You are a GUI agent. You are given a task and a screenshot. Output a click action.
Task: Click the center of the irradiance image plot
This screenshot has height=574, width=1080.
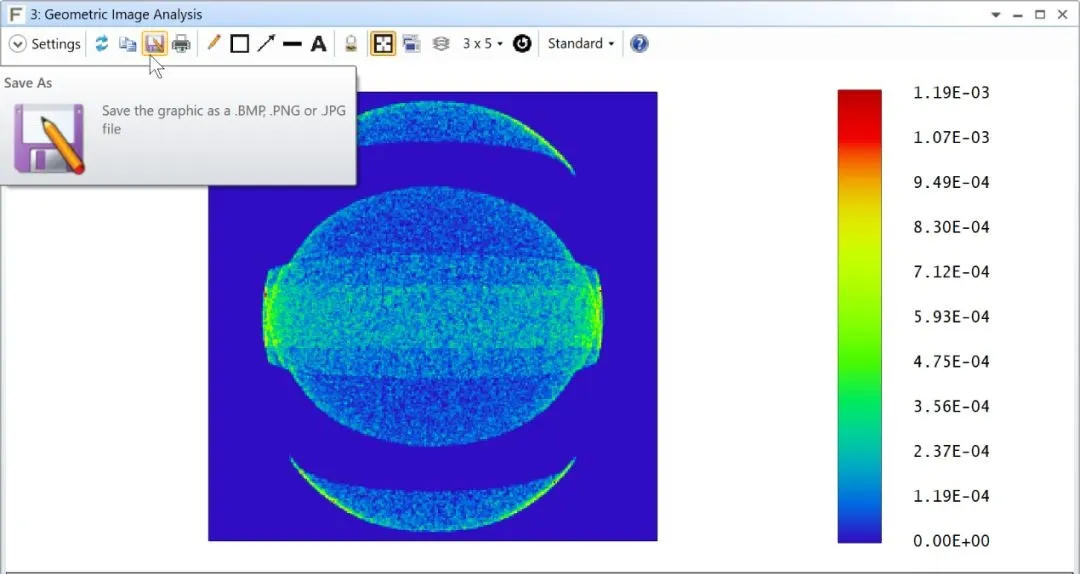432,316
